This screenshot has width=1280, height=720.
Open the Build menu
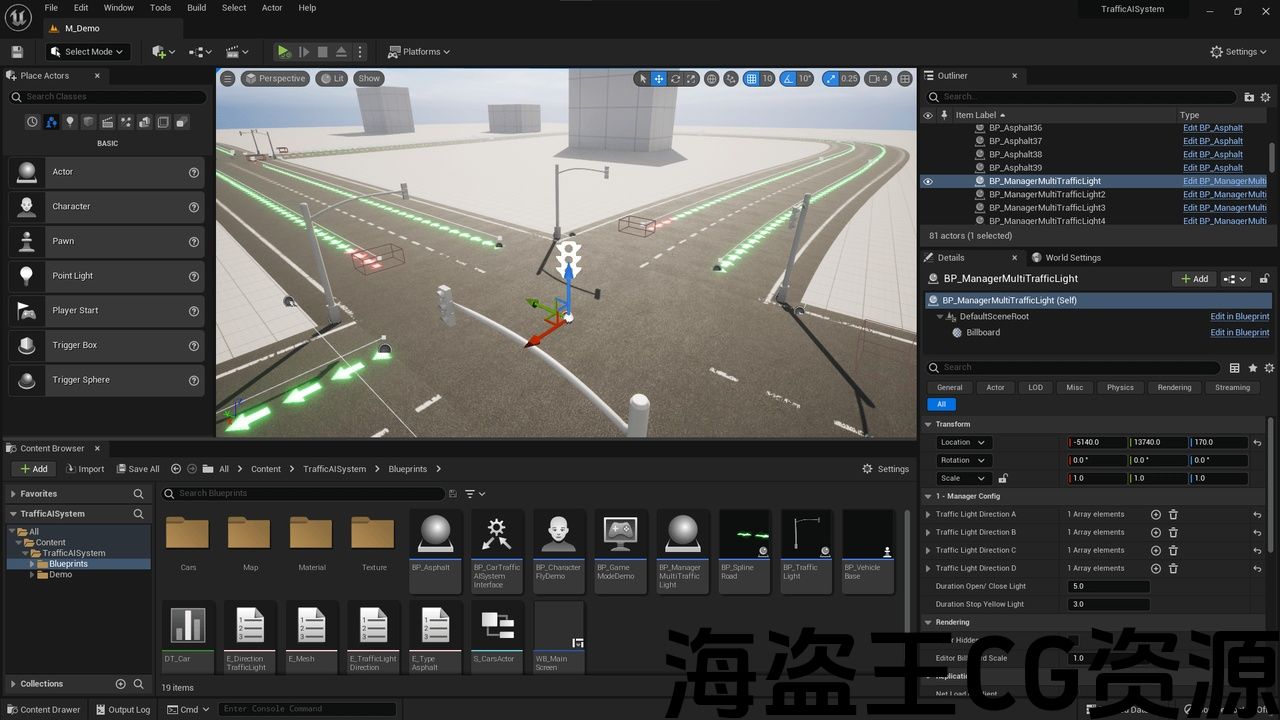click(x=196, y=8)
